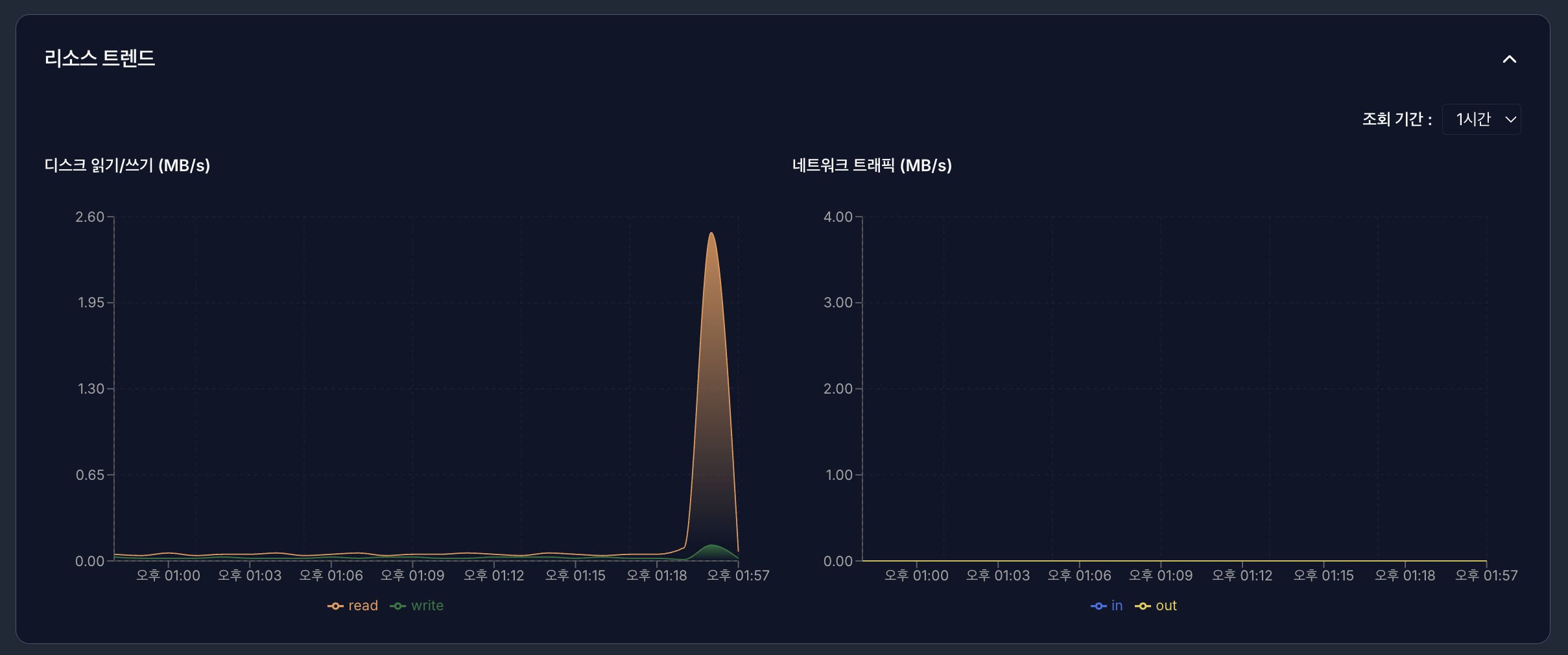Image resolution: width=1568 pixels, height=655 pixels.
Task: Click the 2.60 label on disk y-axis
Action: click(90, 217)
